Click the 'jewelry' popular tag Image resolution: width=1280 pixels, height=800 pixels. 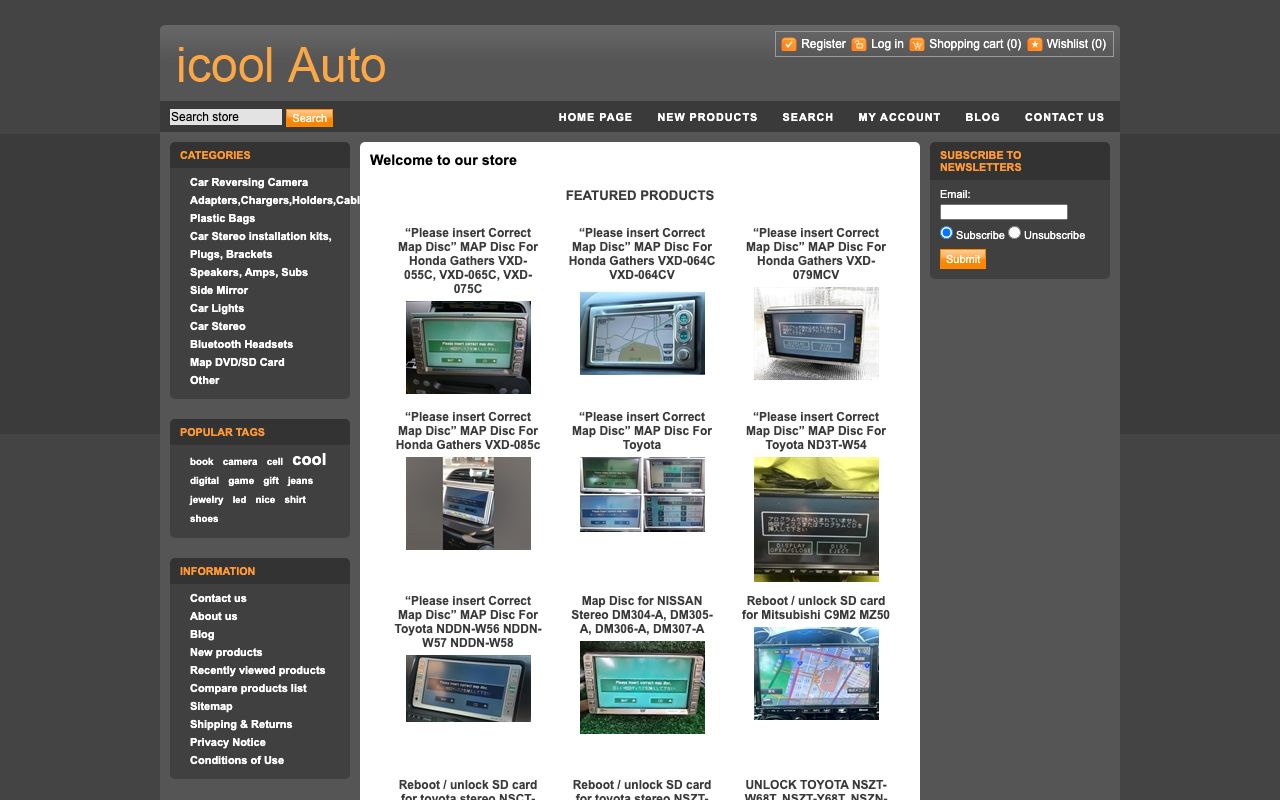(x=207, y=500)
